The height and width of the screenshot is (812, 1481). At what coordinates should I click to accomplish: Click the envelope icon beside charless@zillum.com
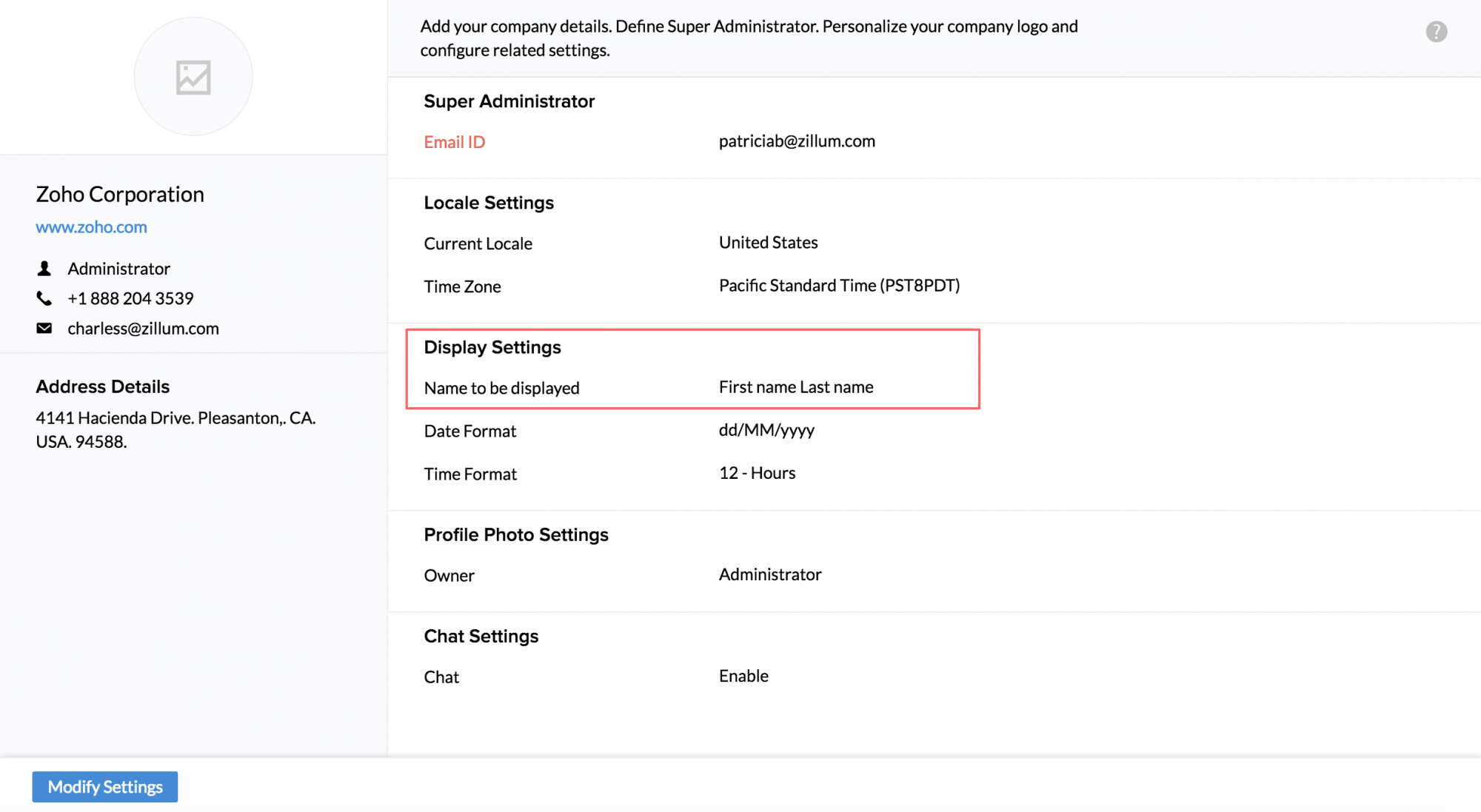pos(44,328)
